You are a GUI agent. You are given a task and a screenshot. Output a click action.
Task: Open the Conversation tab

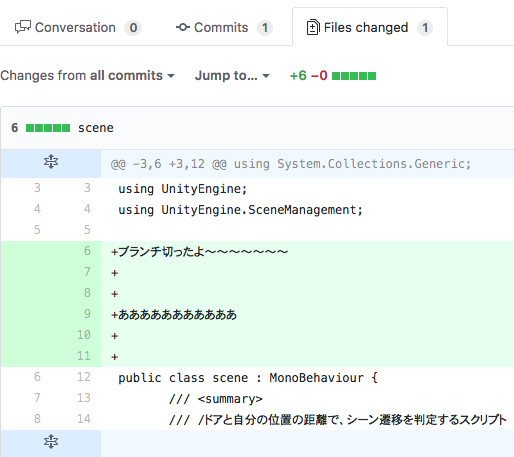[x=78, y=28]
